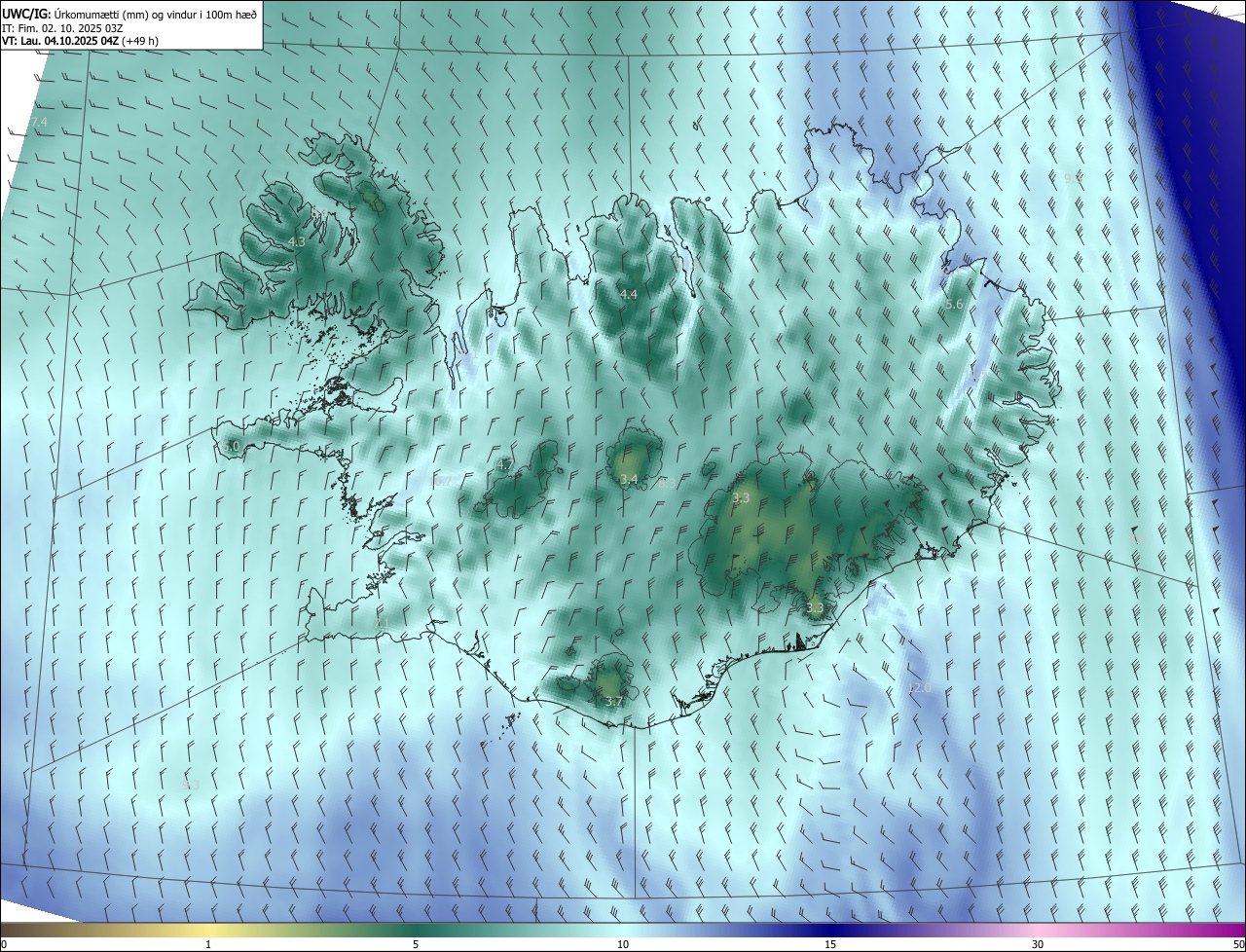Click the 5.0 value label
Image resolution: width=1246 pixels, height=952 pixels.
[231, 447]
